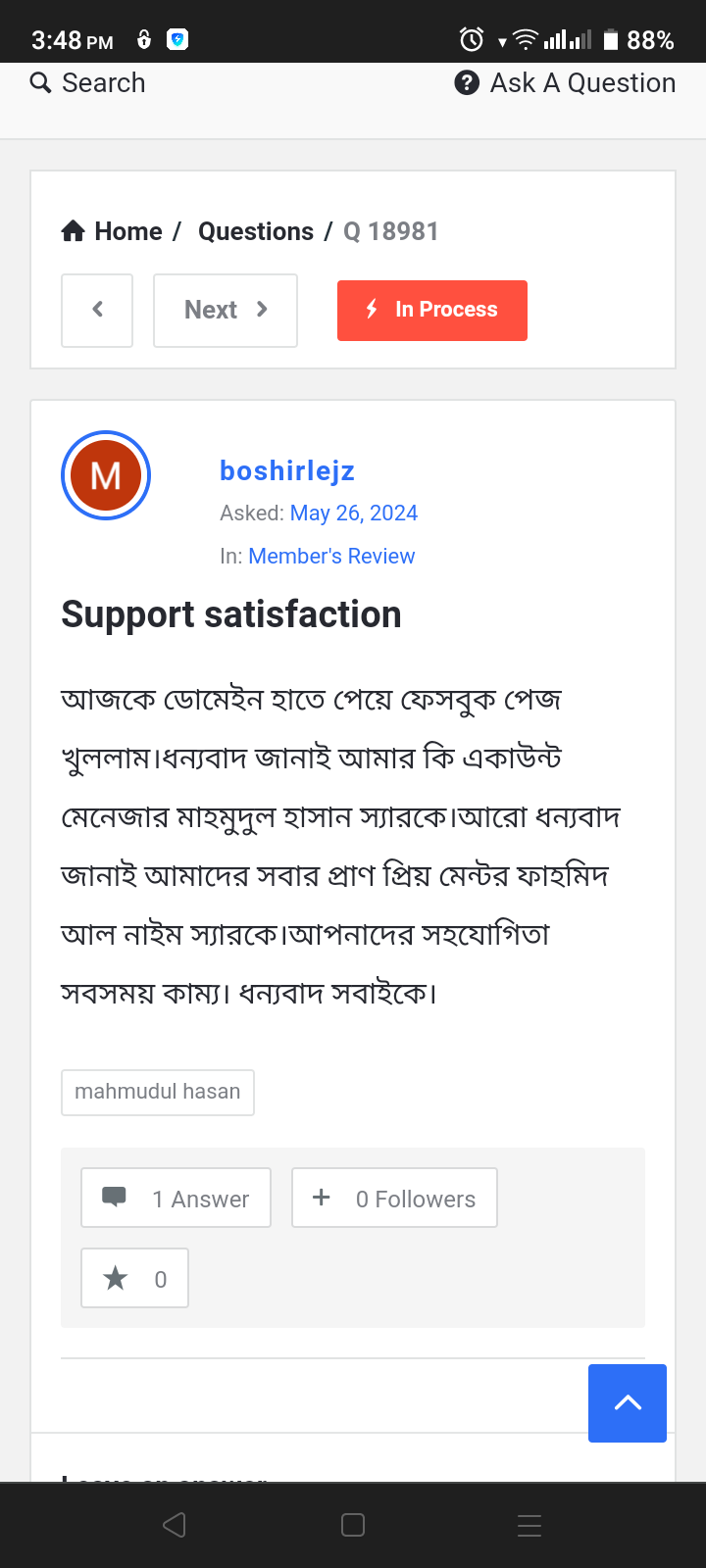The width and height of the screenshot is (706, 1568).
Task: Open boshirlejz profile name link
Action: pyautogui.click(x=287, y=471)
